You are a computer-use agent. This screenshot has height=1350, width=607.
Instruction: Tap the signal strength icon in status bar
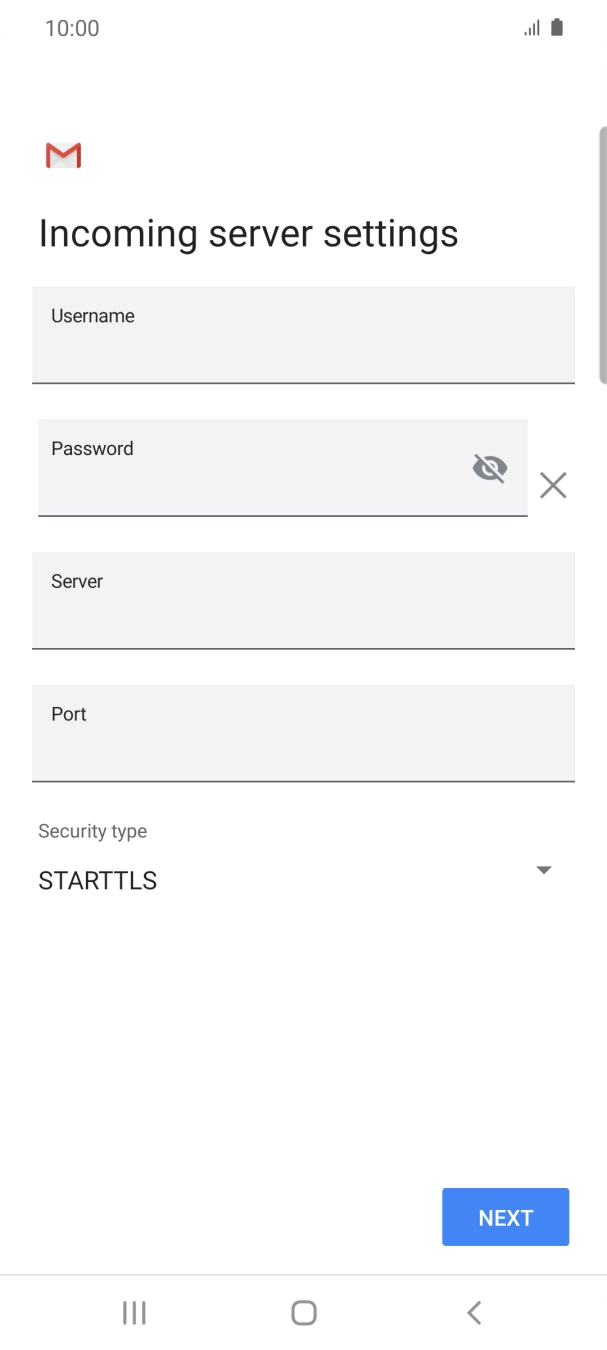(x=531, y=27)
